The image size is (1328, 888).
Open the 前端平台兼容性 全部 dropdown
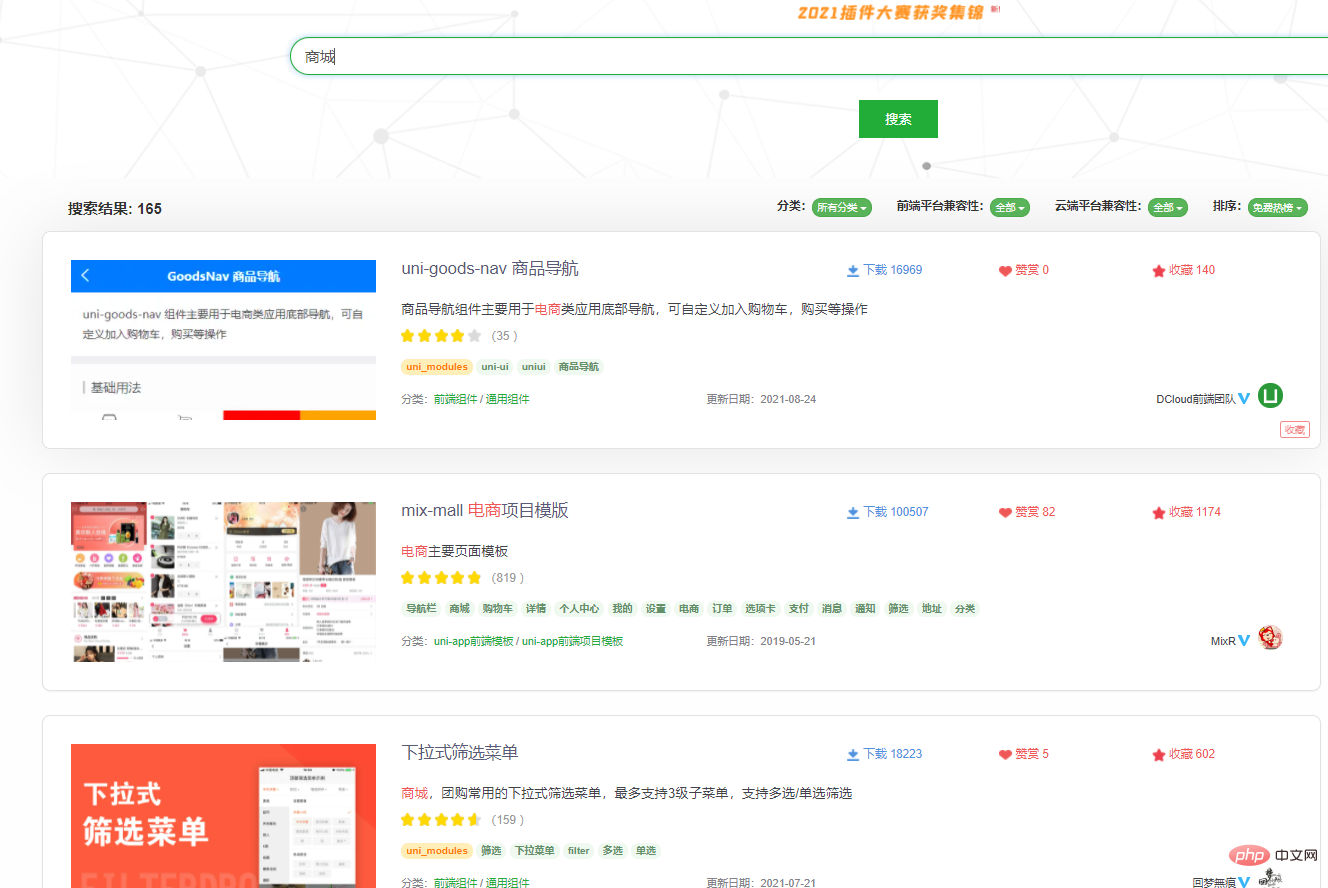point(1009,208)
